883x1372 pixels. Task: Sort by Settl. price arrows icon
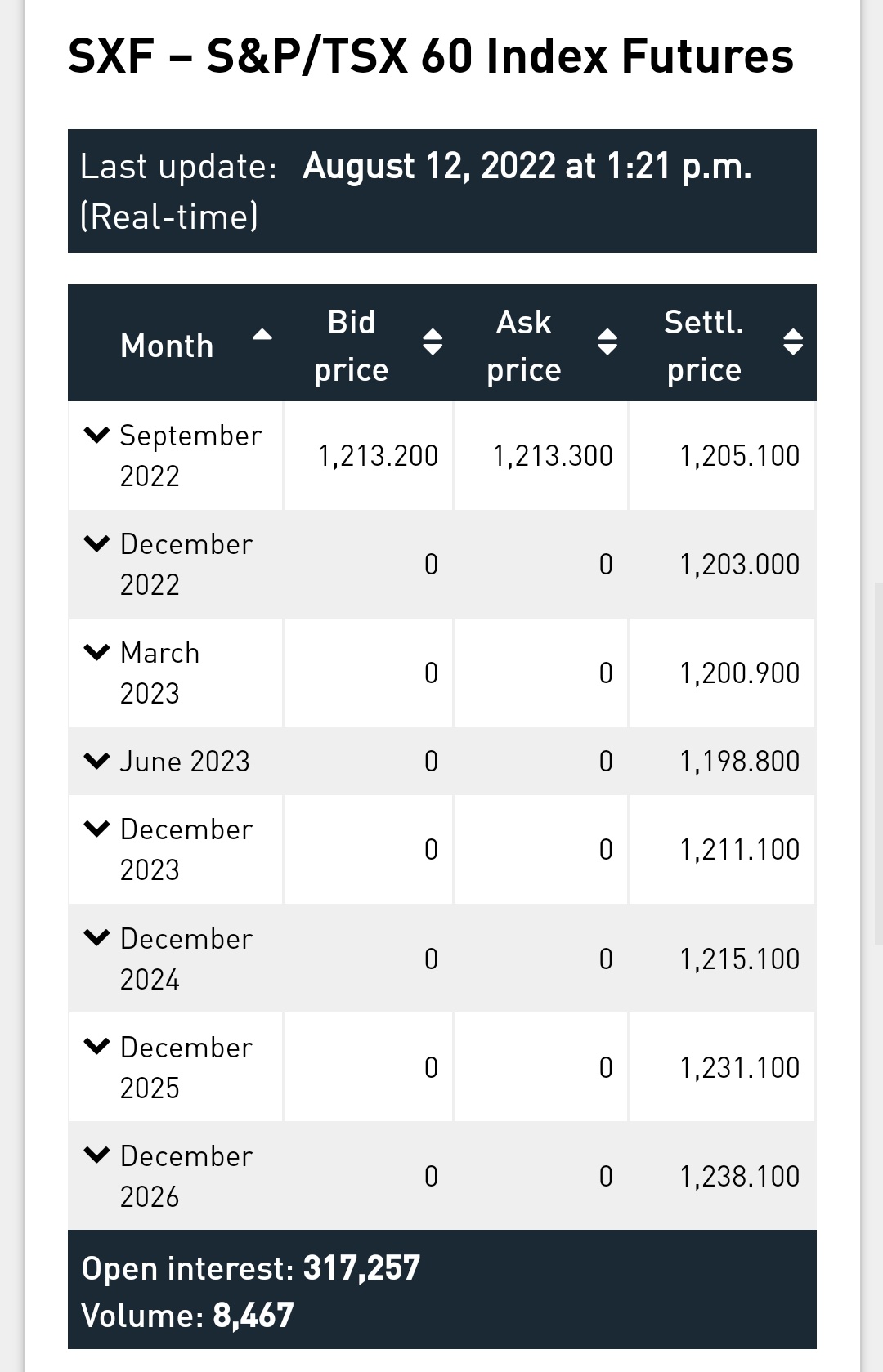point(793,342)
